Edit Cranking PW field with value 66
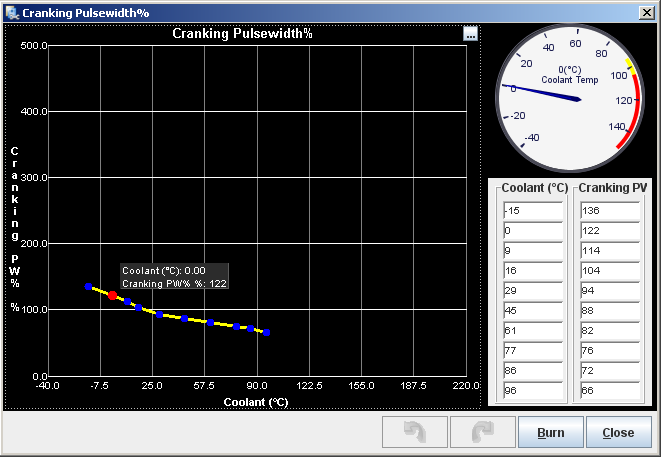 coord(610,391)
